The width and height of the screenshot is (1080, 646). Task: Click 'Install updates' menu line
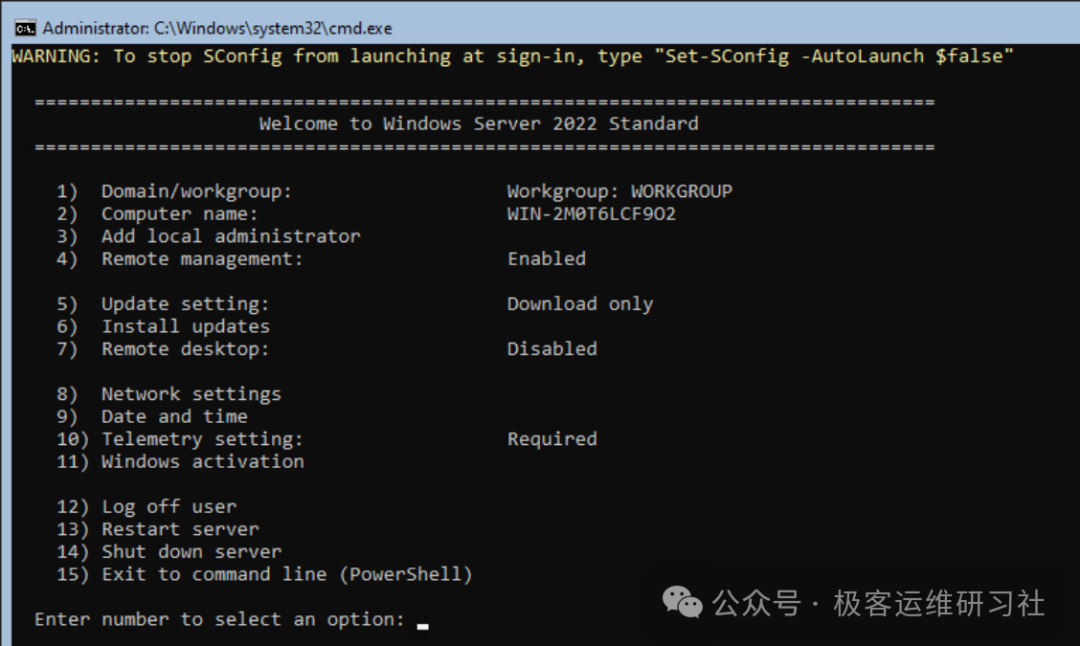tap(185, 326)
